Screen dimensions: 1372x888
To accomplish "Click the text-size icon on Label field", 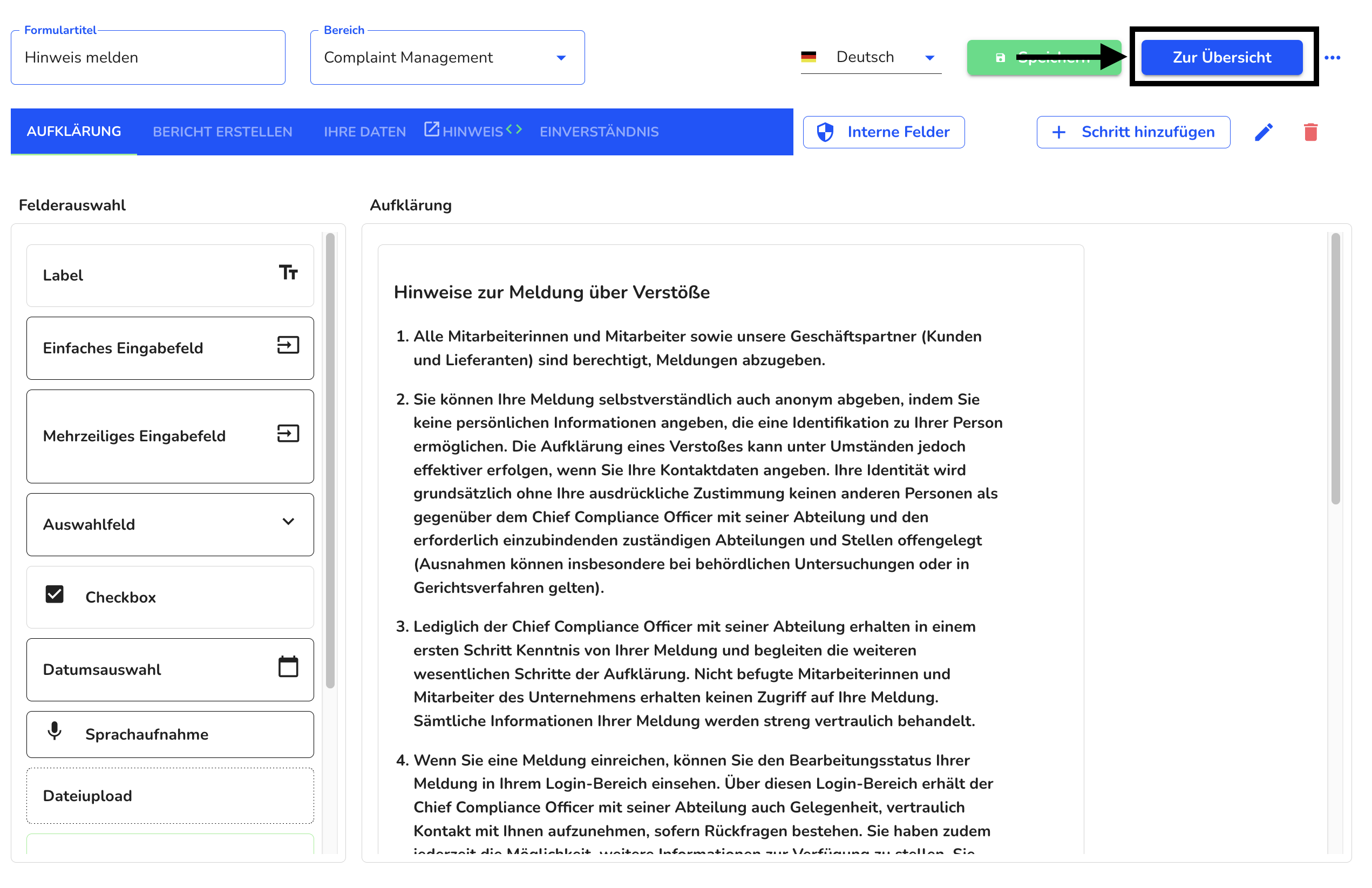I will [288, 272].
